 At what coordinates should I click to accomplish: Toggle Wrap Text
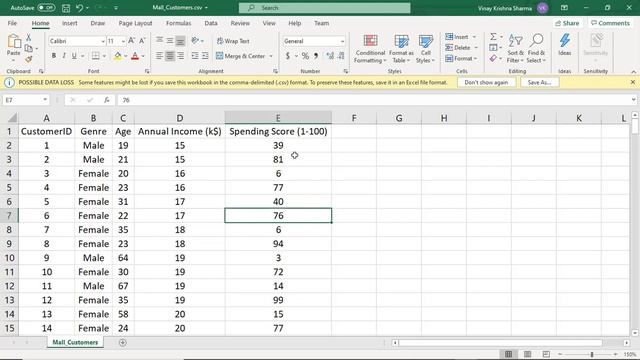233,41
